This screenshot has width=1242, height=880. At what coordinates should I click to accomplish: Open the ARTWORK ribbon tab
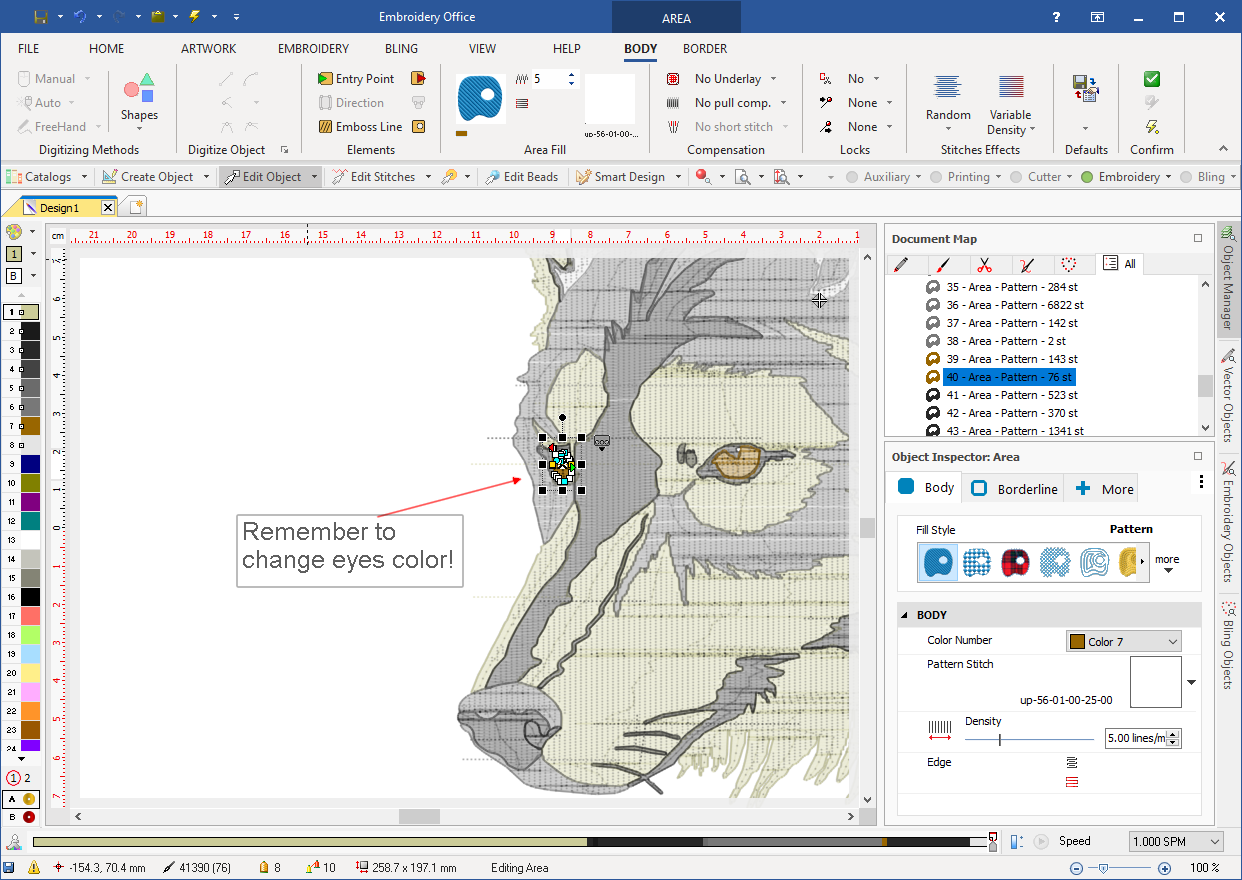pyautogui.click(x=208, y=49)
